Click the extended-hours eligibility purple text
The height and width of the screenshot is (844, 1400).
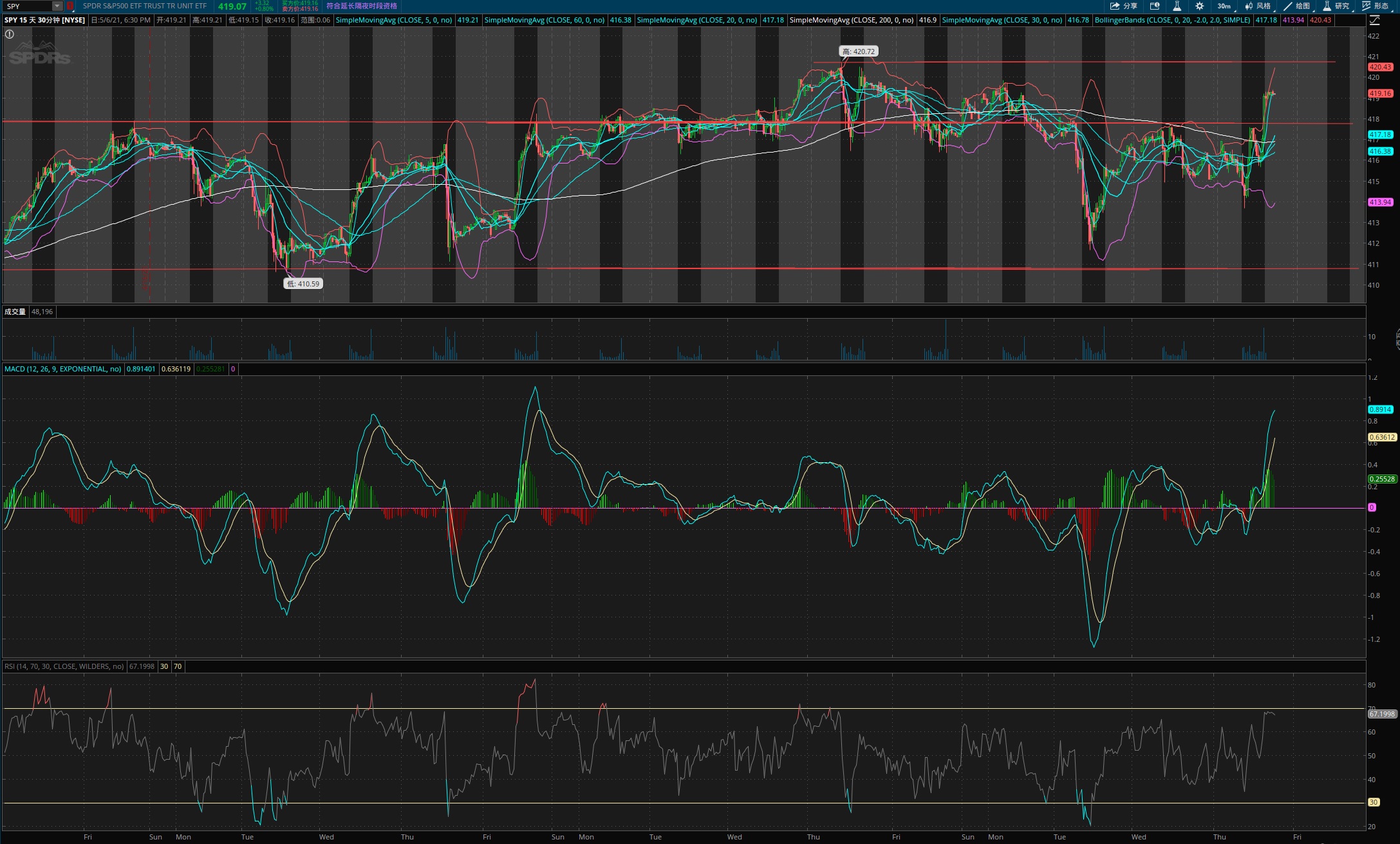click(362, 6)
